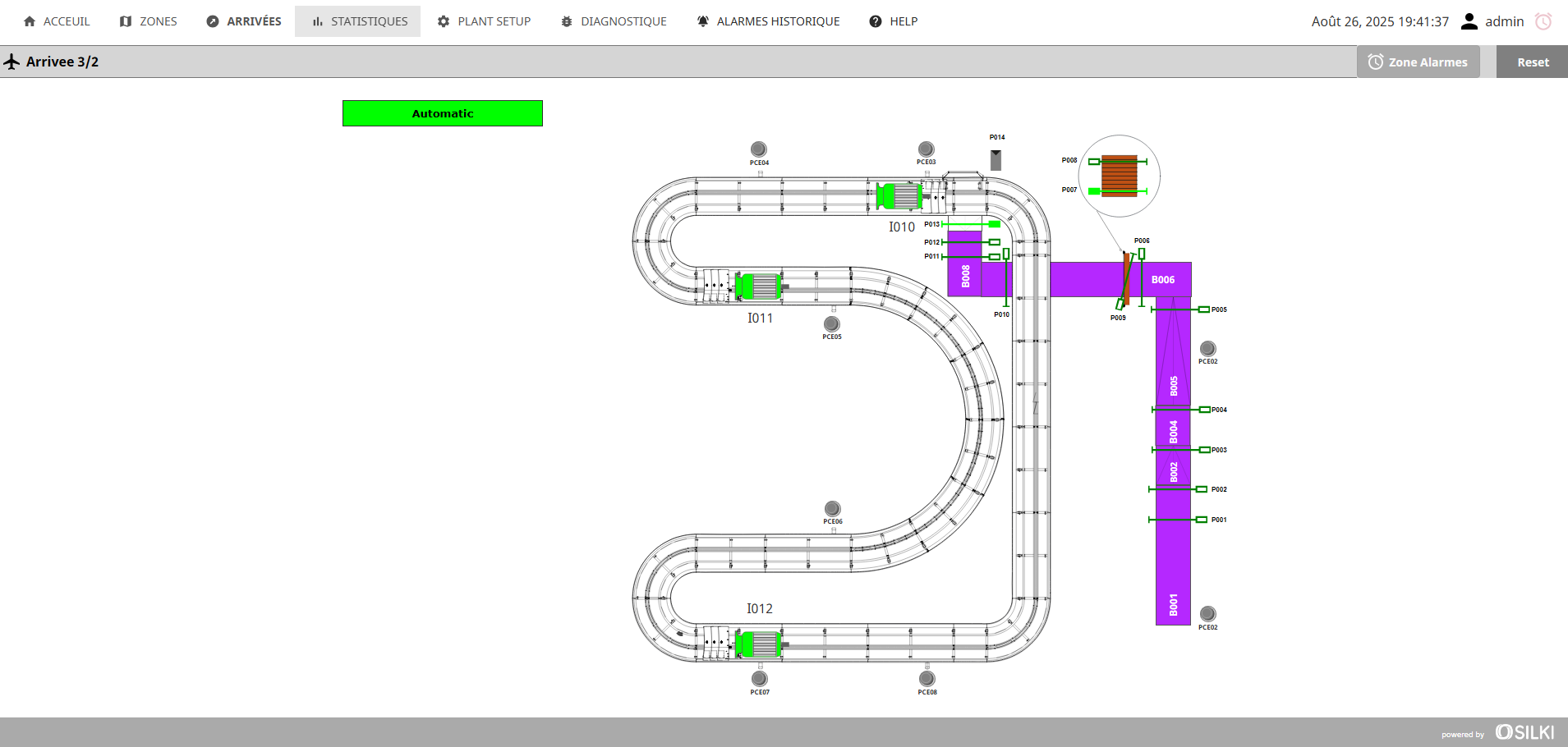Switch to the STATISTIQUES page

pos(358,21)
